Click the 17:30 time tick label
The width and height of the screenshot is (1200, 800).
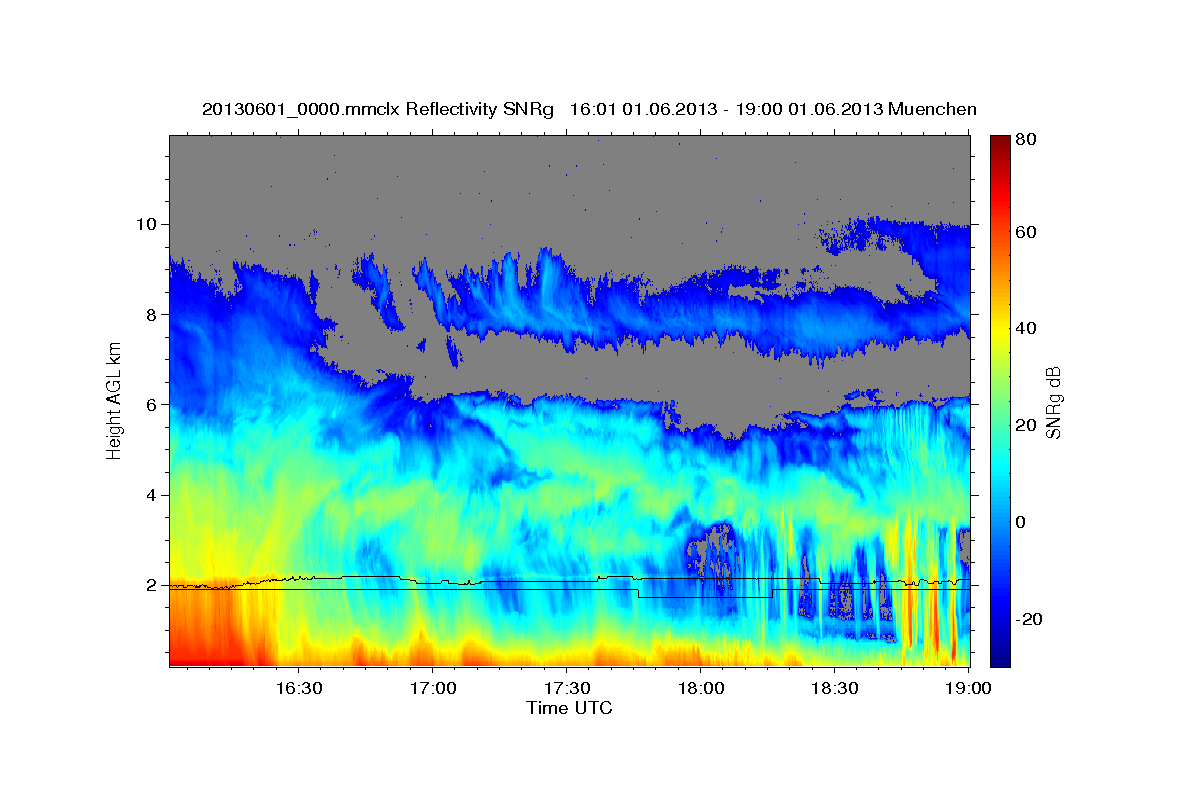click(x=567, y=689)
